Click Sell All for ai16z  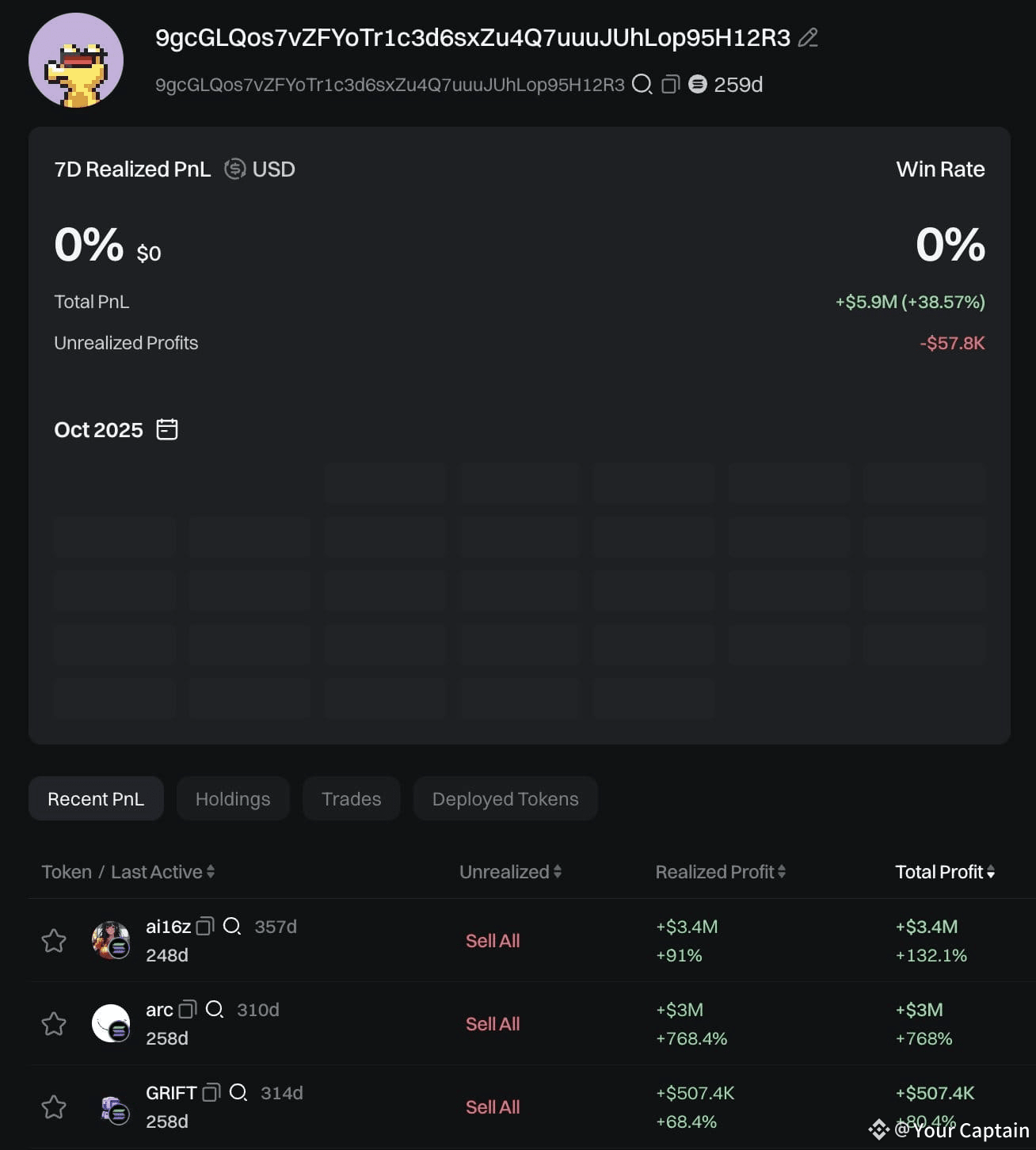(492, 940)
